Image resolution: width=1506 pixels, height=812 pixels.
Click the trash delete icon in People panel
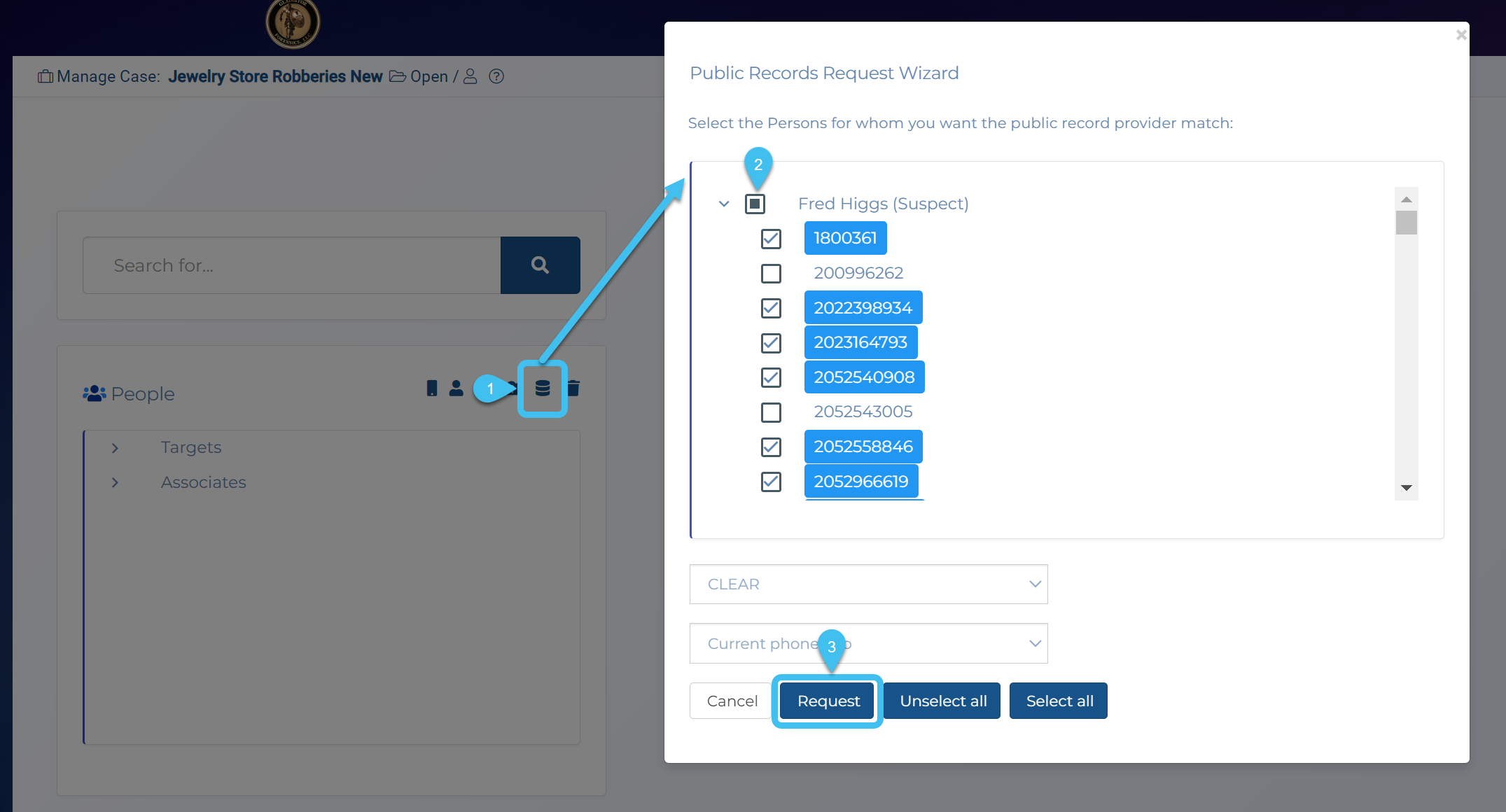573,388
